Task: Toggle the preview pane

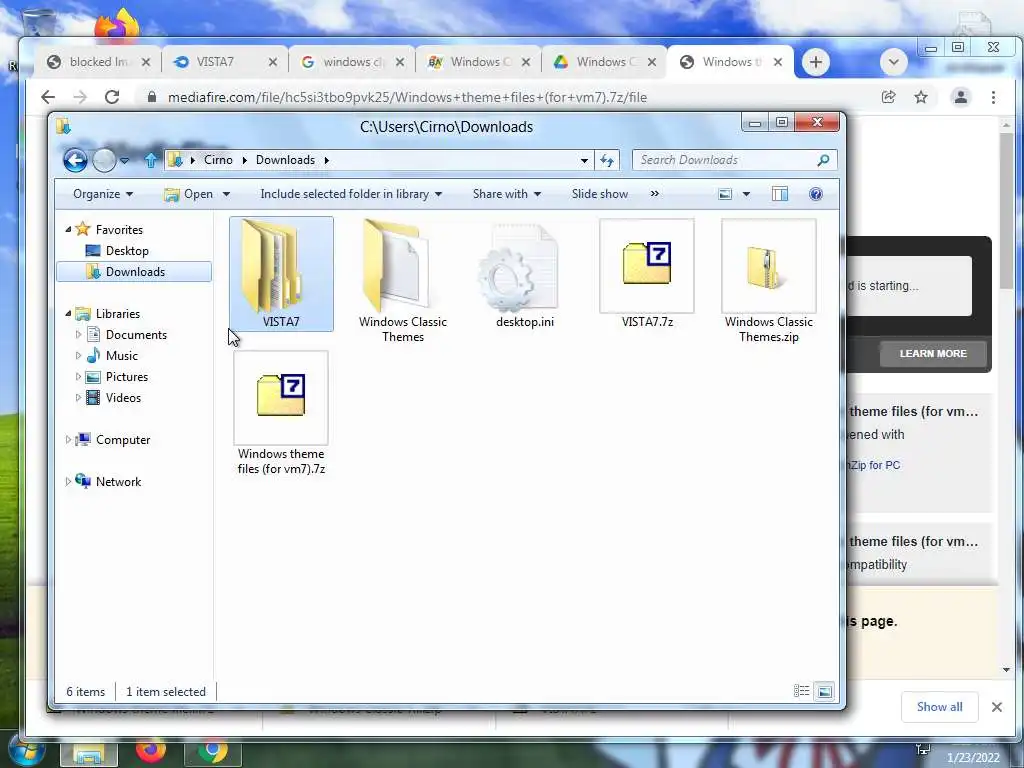Action: coord(780,194)
